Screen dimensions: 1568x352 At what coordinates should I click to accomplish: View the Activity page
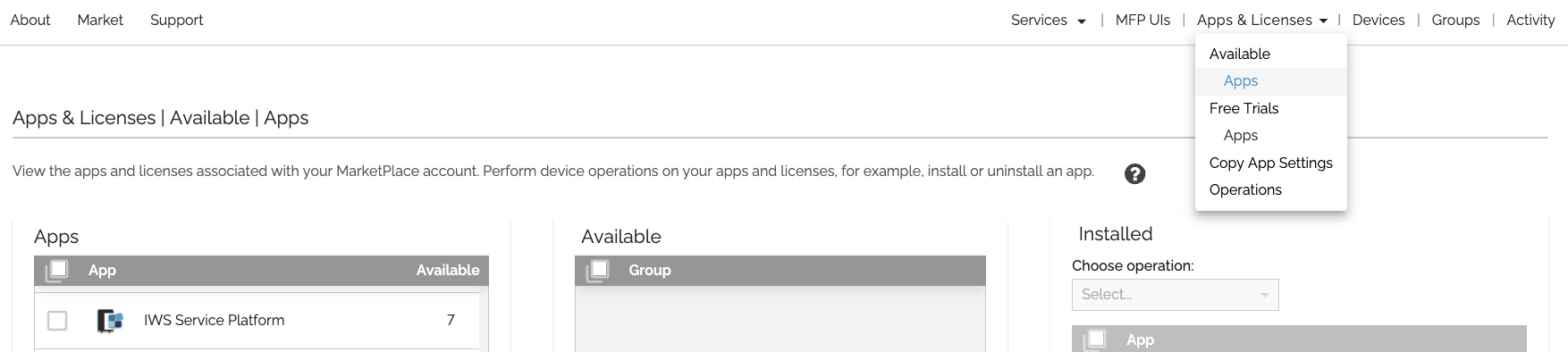1530,20
